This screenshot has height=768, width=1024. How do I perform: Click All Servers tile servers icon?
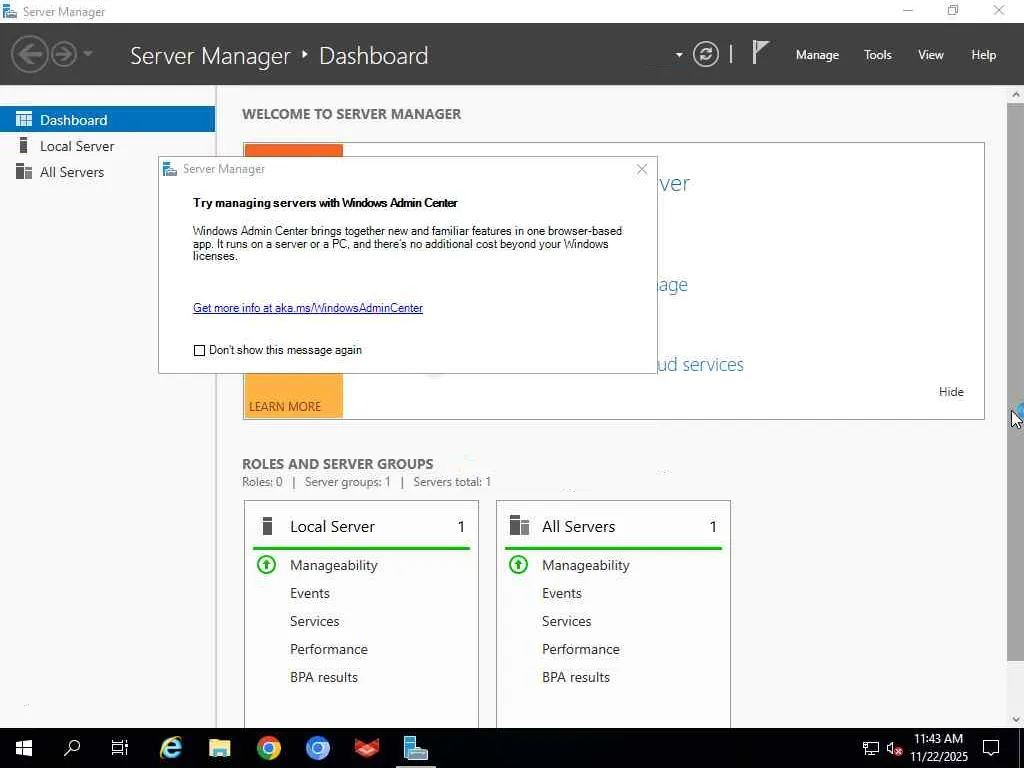coord(519,525)
